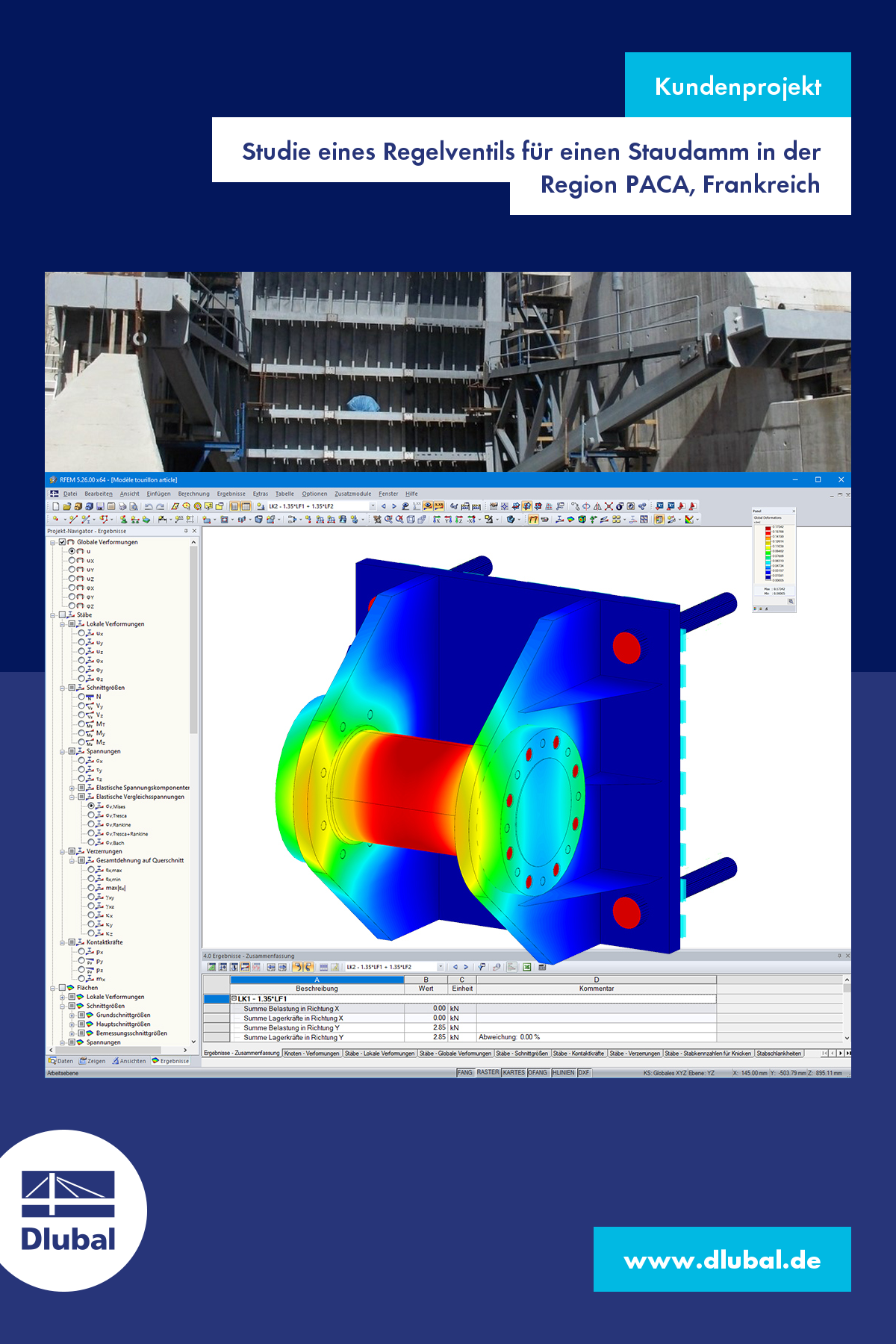Toggle the Flächen checkbox in navigator
896x1344 pixels.
62,988
